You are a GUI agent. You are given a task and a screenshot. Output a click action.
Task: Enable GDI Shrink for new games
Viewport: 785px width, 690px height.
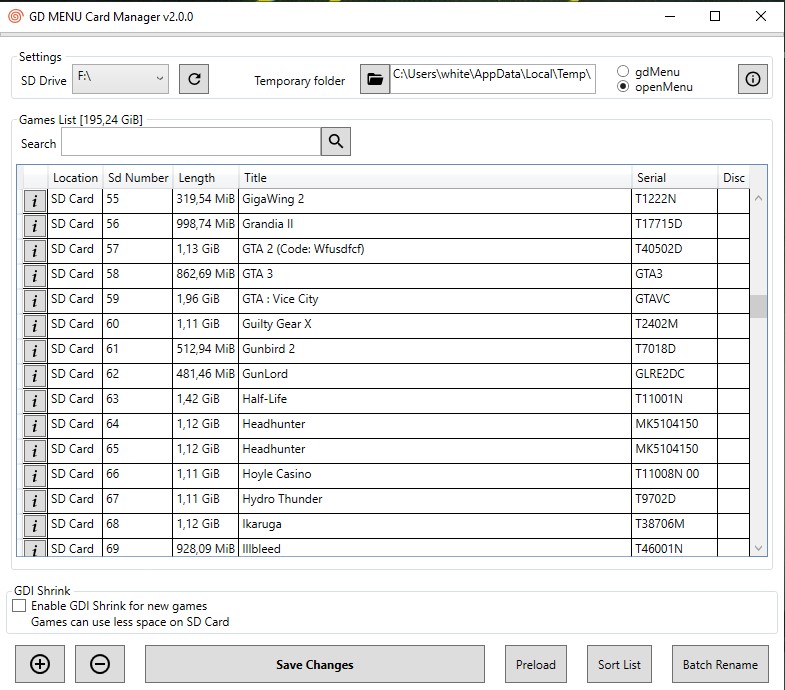19,606
